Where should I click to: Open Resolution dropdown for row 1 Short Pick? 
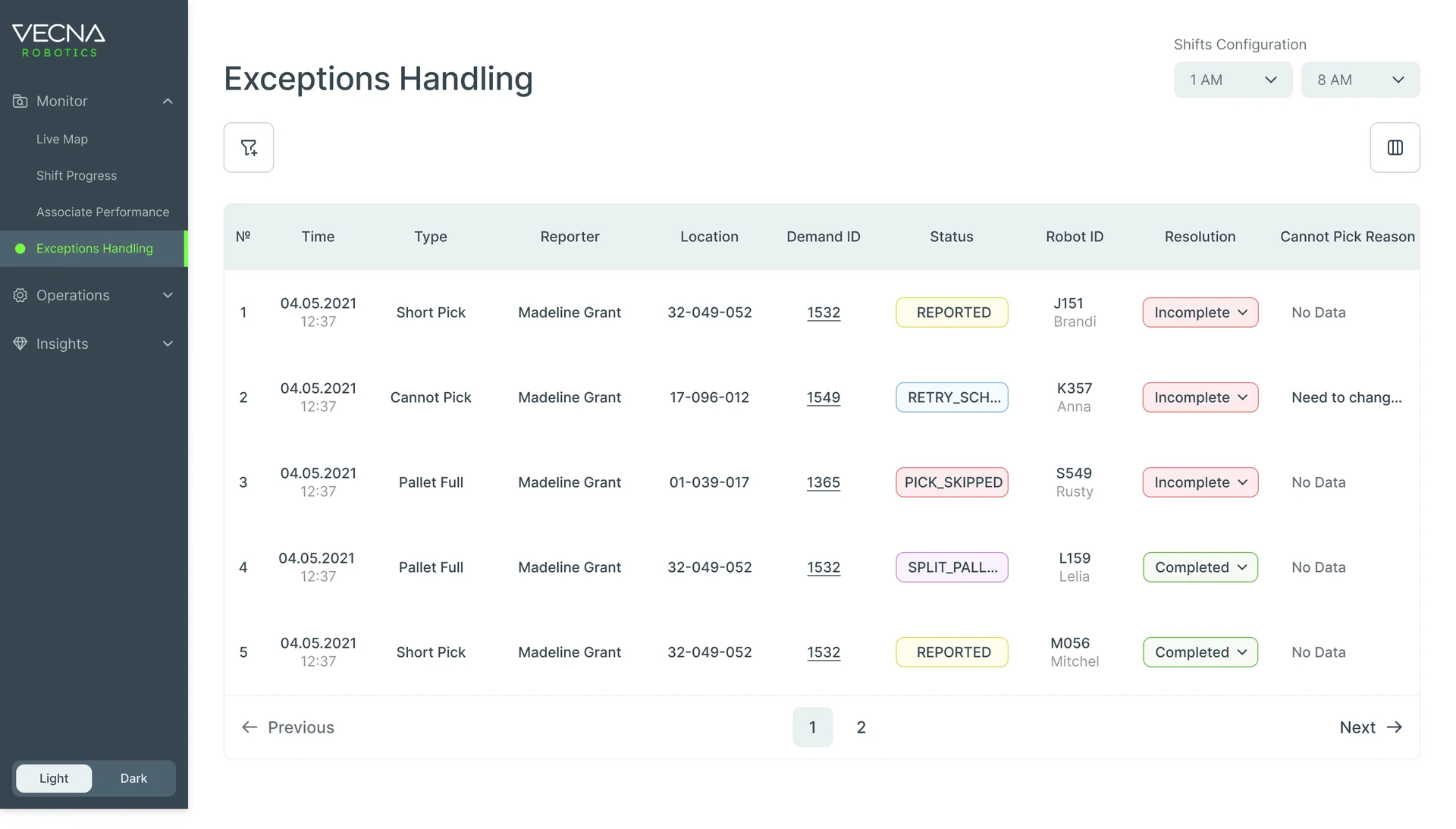[x=1200, y=312]
